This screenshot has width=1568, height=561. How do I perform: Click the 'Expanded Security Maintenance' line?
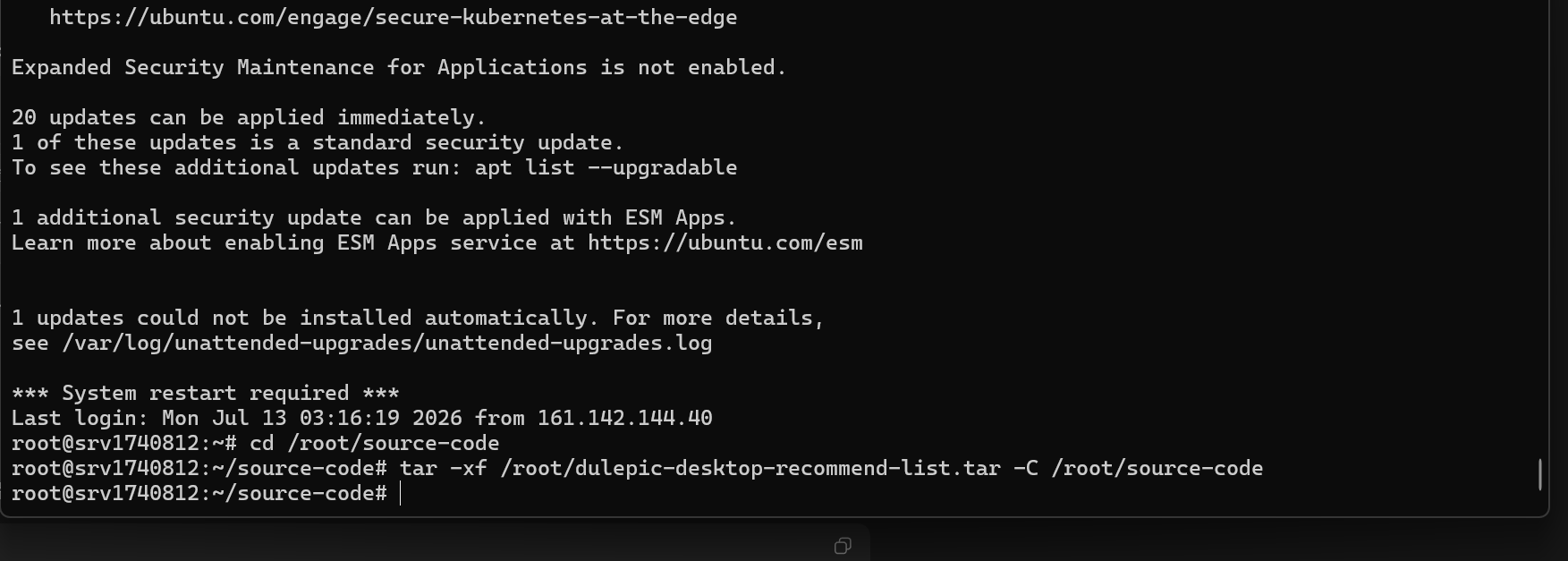pos(399,67)
